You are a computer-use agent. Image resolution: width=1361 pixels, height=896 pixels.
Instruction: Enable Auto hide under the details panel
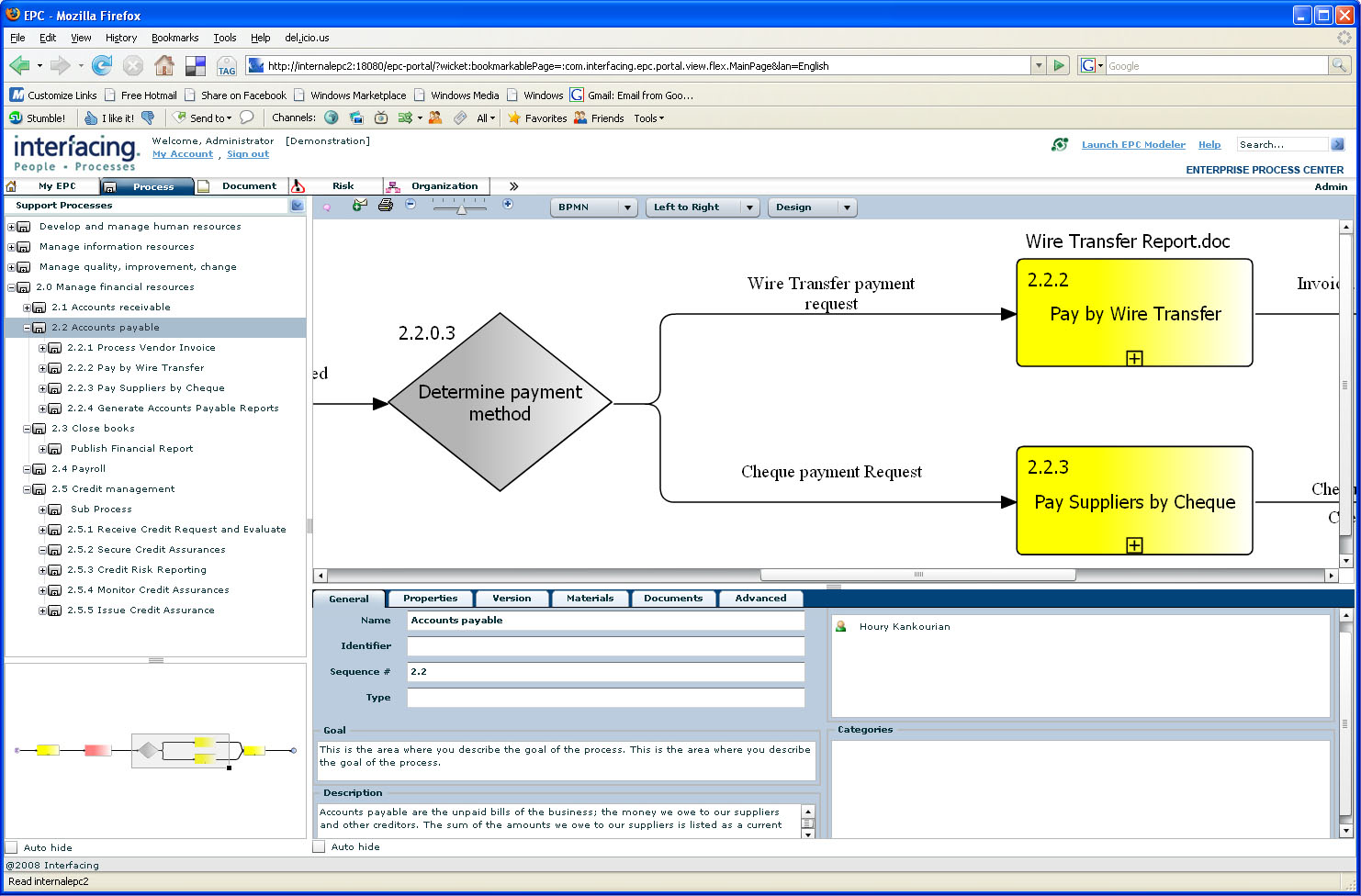click(x=320, y=846)
